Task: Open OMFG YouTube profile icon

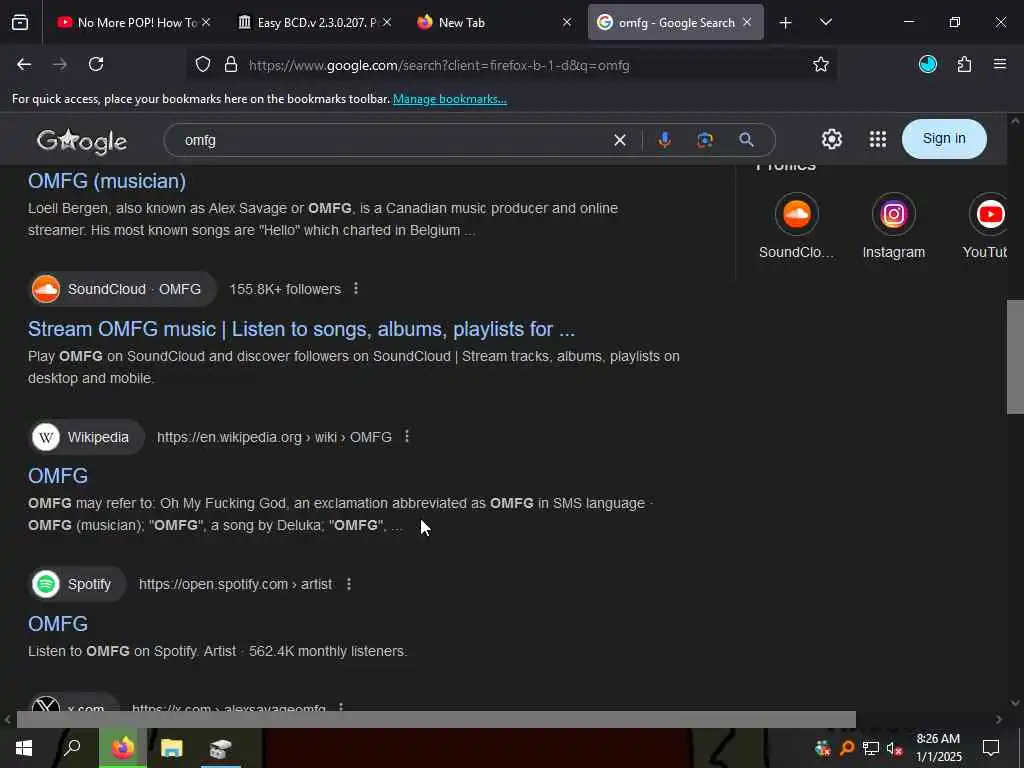Action: 988,214
